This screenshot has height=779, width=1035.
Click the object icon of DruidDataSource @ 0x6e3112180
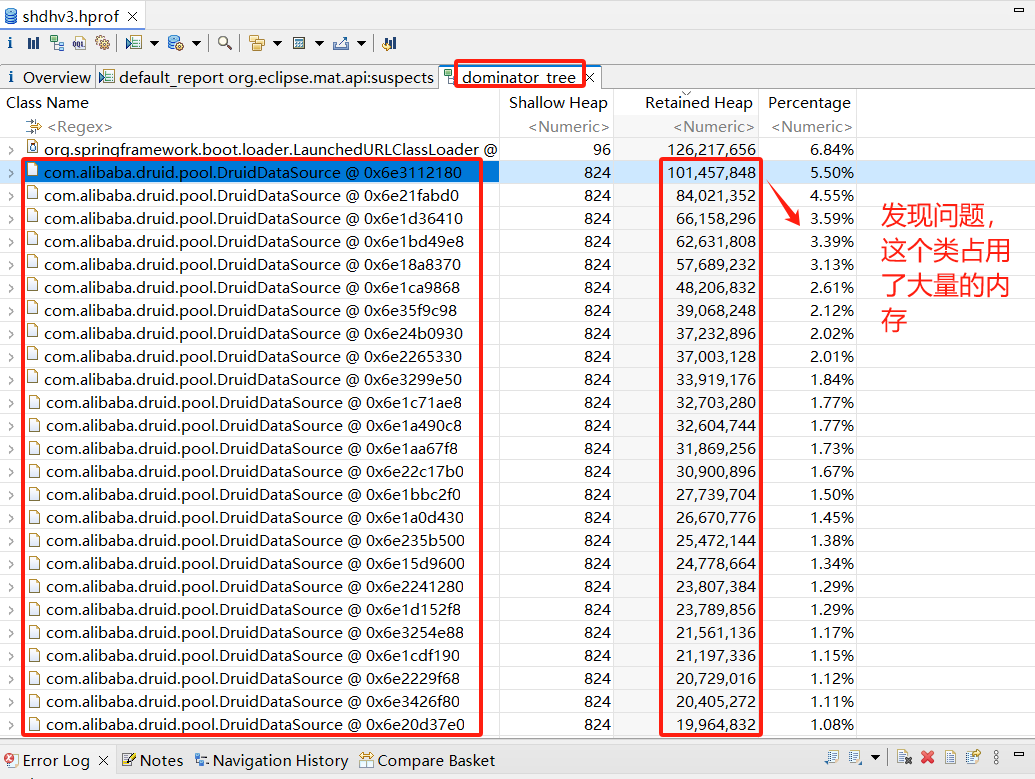coord(32,170)
